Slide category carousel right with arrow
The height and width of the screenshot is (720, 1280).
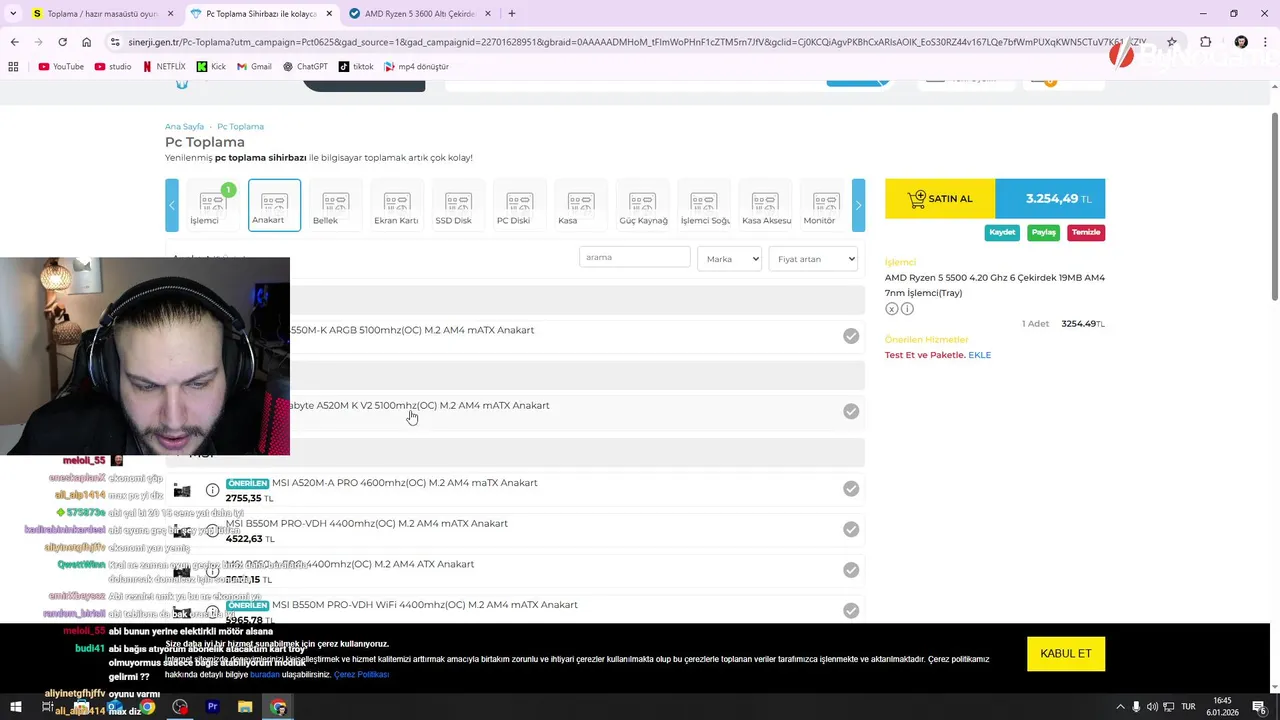point(858,205)
